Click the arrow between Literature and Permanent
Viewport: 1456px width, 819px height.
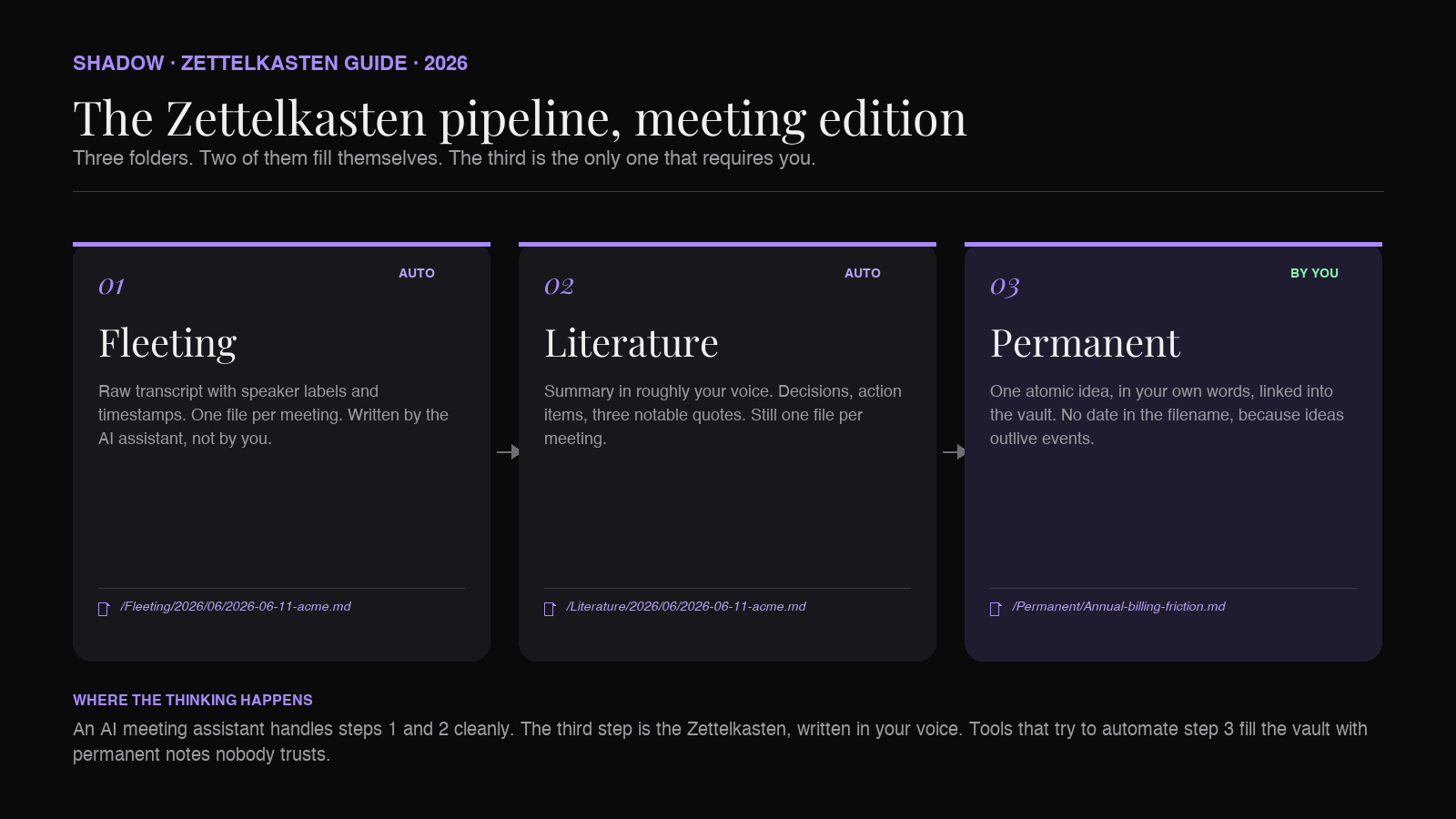954,451
